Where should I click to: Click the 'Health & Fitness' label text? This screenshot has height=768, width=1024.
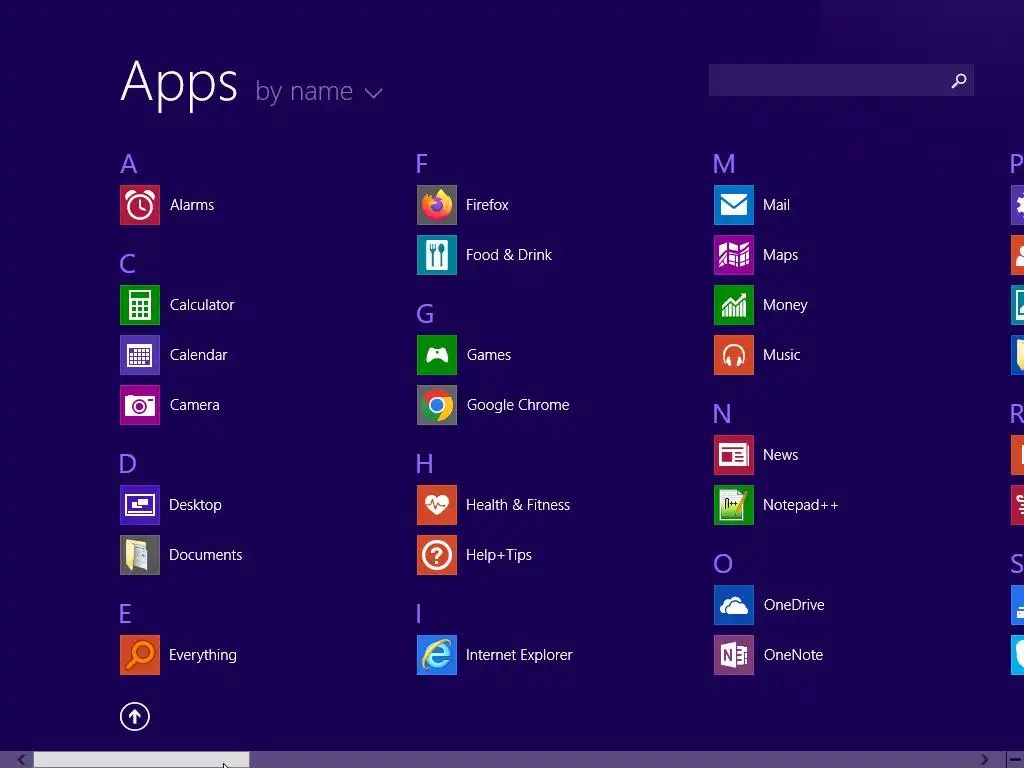pos(518,505)
